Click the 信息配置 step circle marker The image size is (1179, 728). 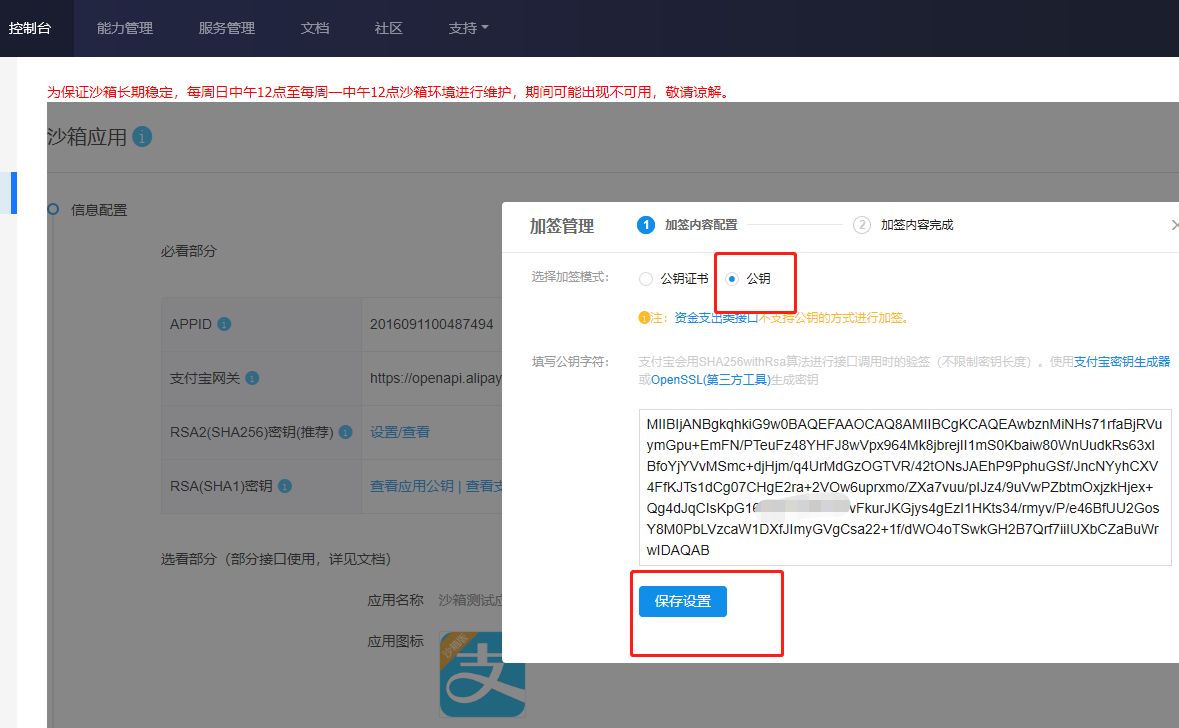[53, 209]
